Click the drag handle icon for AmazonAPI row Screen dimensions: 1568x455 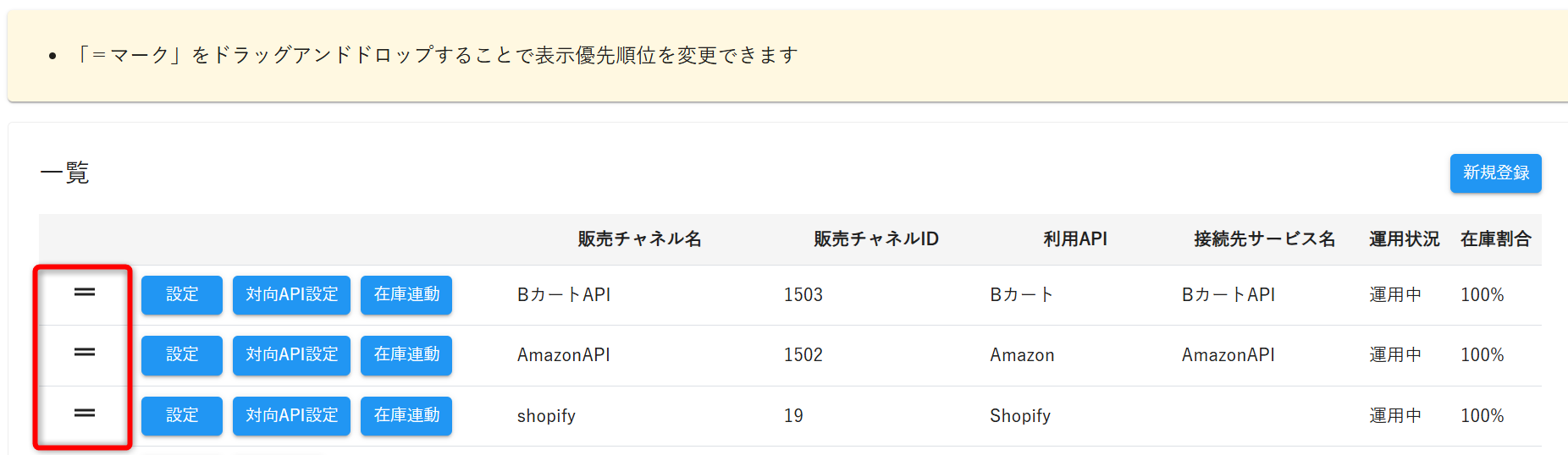tap(85, 353)
